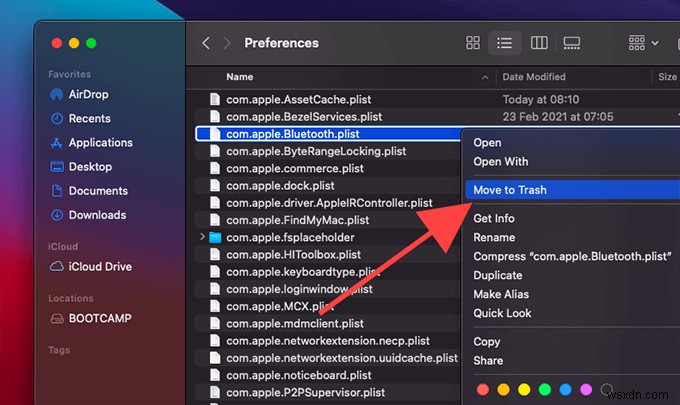
Task: Apply the red tag color
Action: [x=483, y=389]
